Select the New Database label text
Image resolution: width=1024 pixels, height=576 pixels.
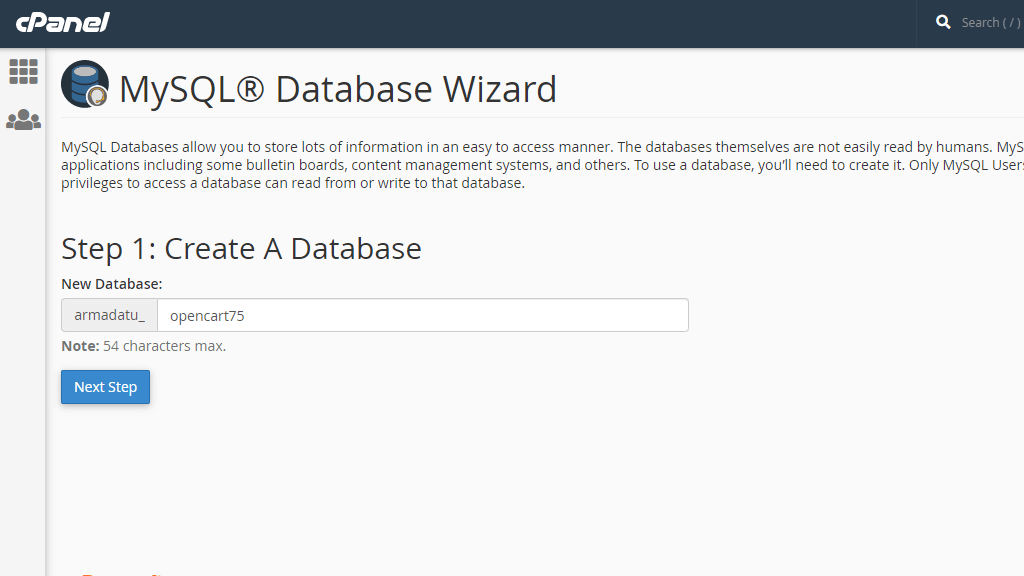111,283
